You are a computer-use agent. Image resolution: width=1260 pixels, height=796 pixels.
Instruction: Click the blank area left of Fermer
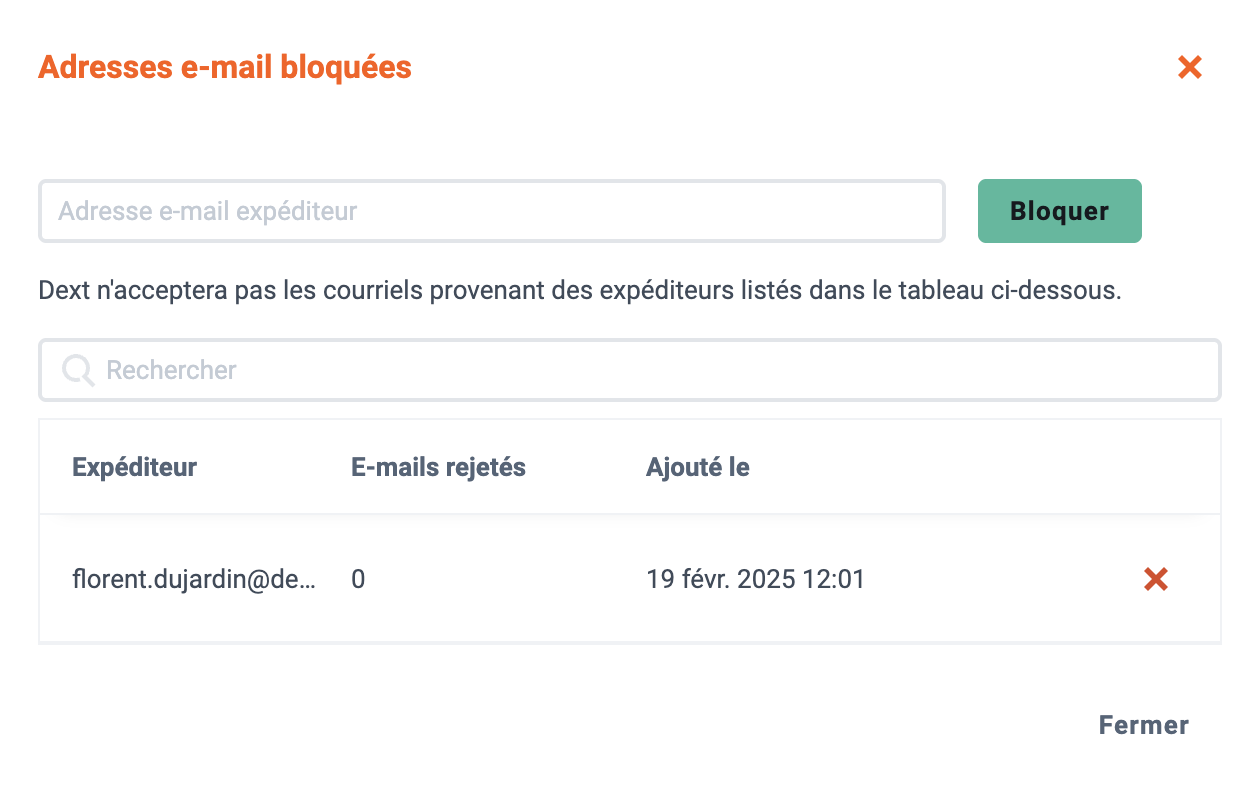point(560,725)
